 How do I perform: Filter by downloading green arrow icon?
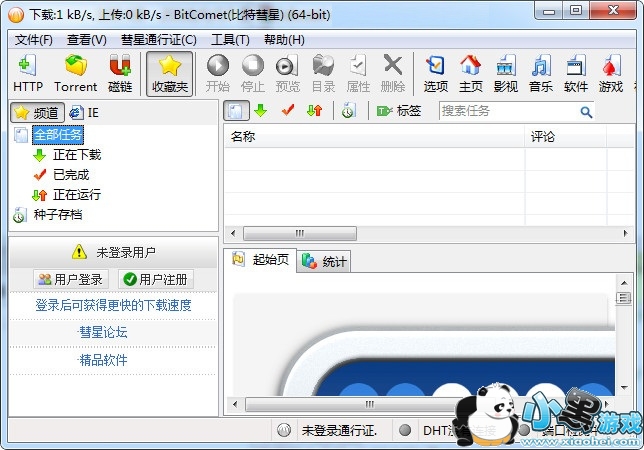click(260, 110)
